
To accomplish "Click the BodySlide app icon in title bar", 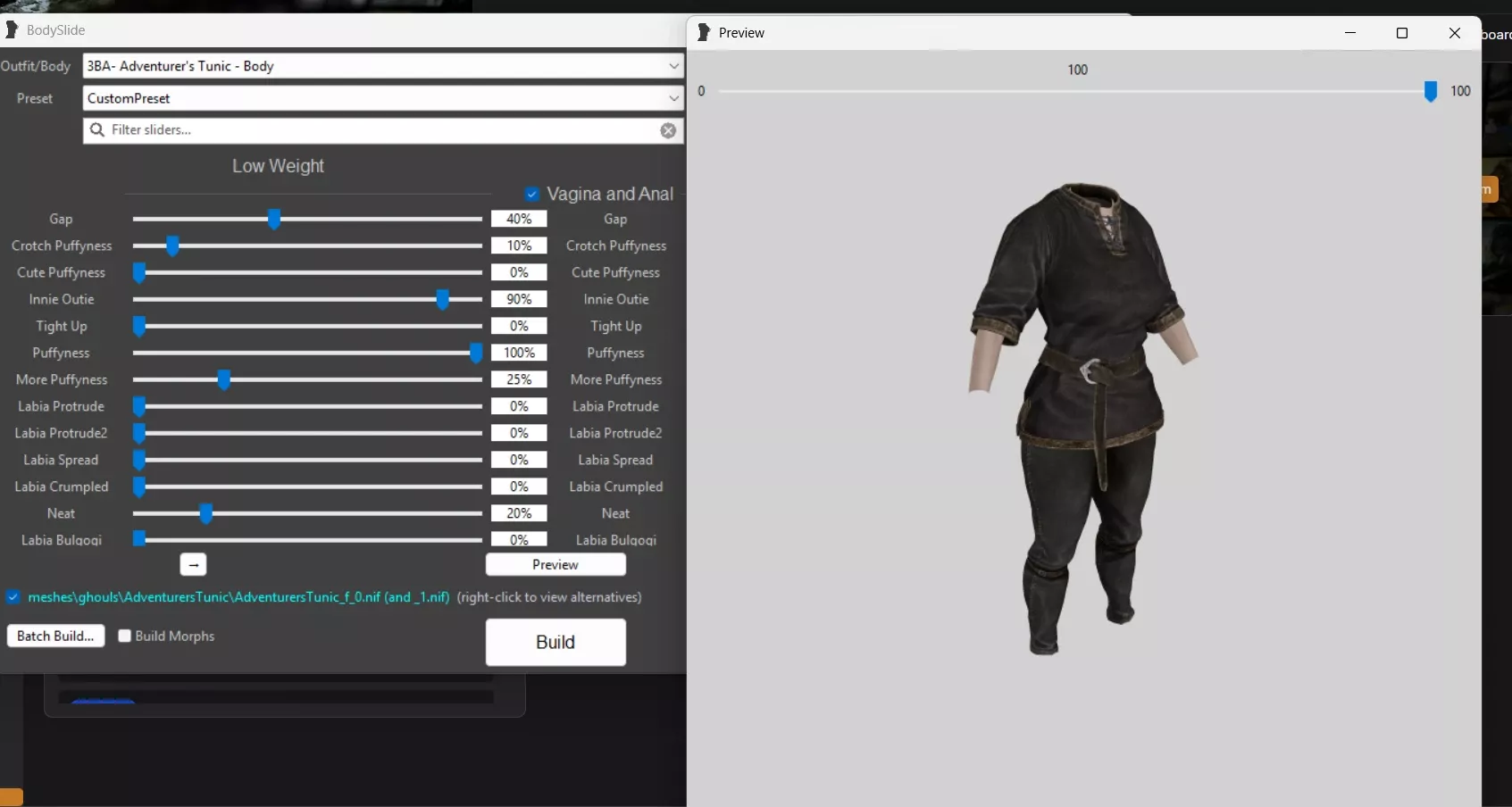I will 12,29.
